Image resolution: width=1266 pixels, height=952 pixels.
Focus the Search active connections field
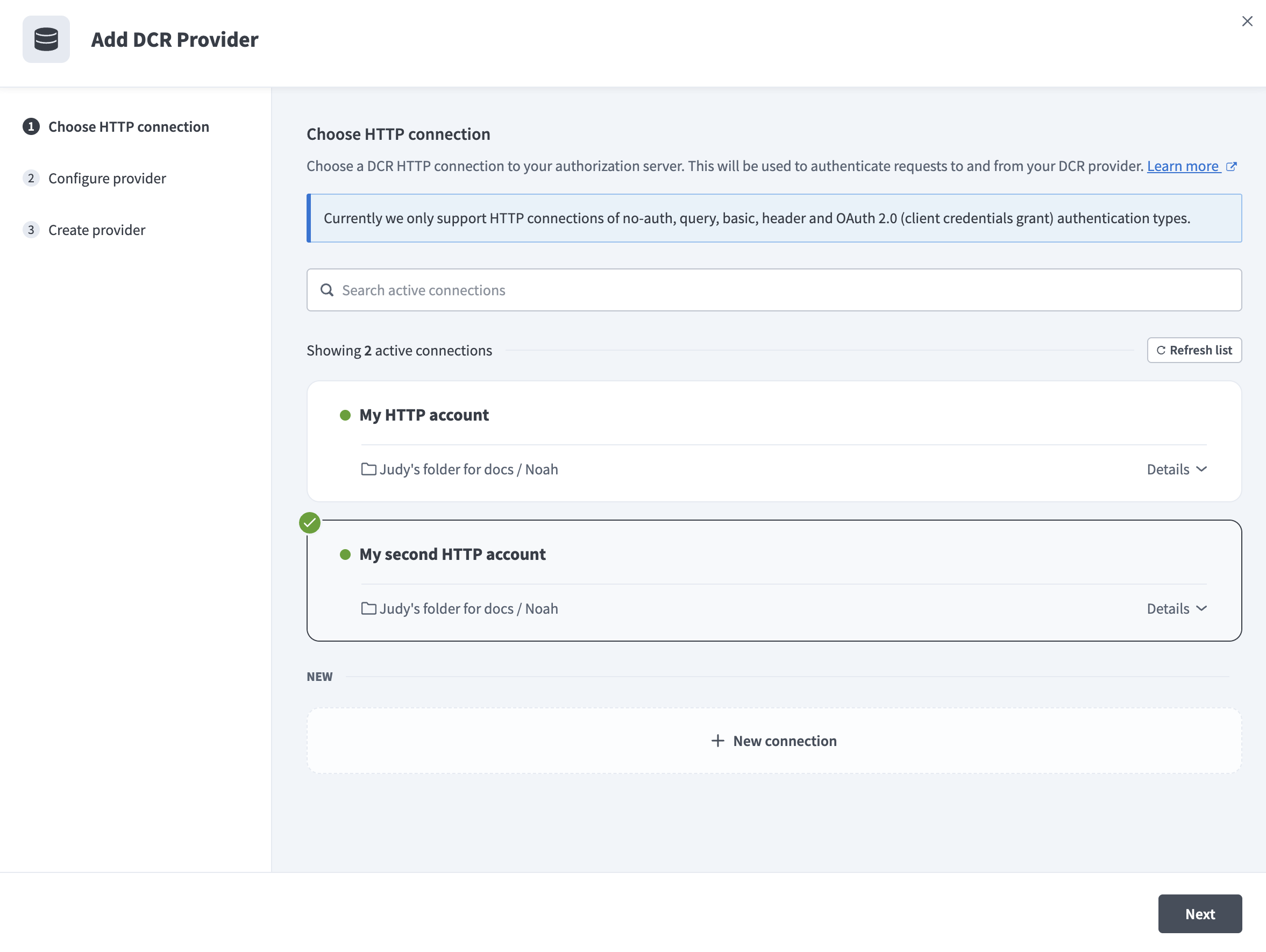pos(774,290)
